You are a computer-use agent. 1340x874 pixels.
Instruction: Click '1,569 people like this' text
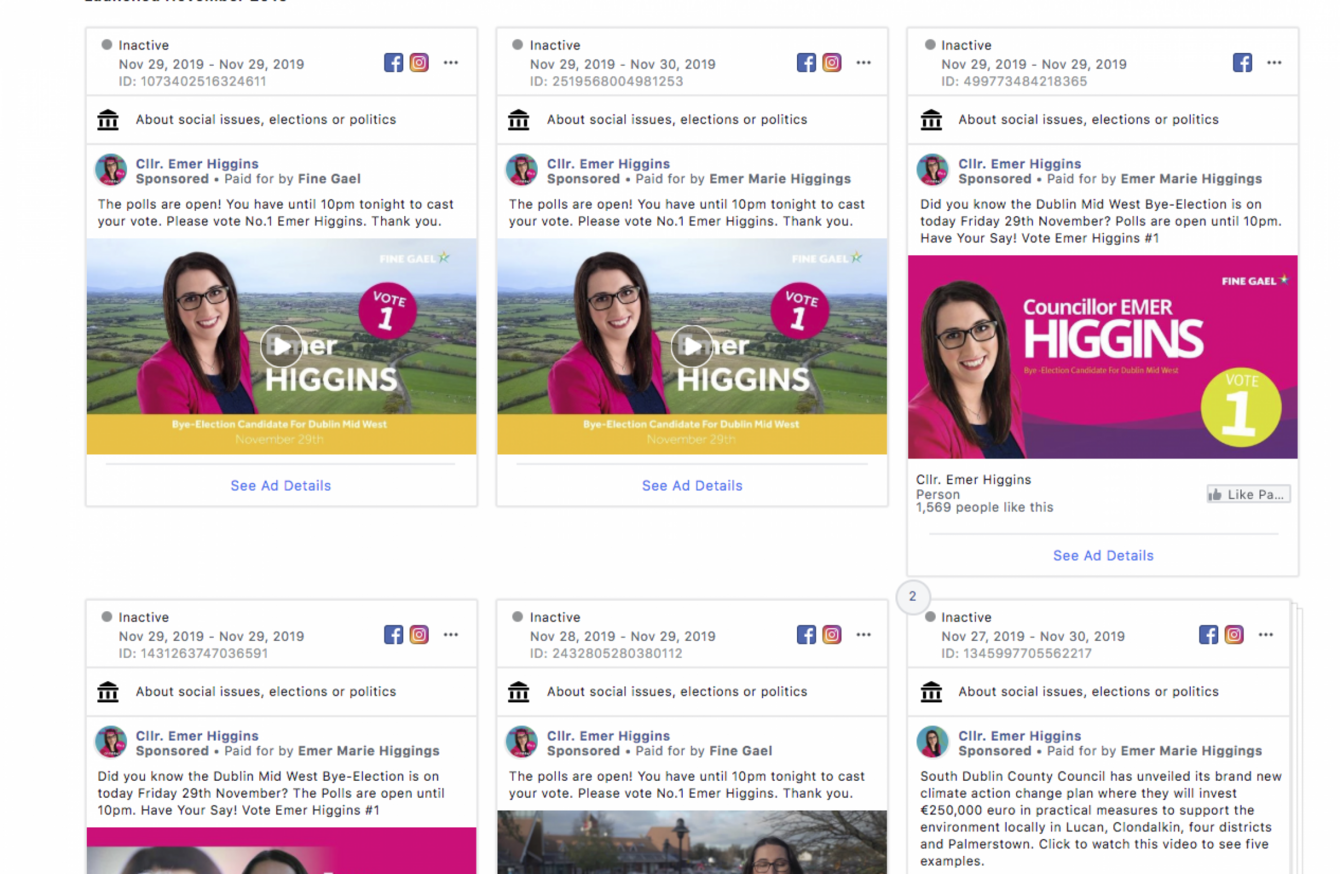click(x=985, y=507)
